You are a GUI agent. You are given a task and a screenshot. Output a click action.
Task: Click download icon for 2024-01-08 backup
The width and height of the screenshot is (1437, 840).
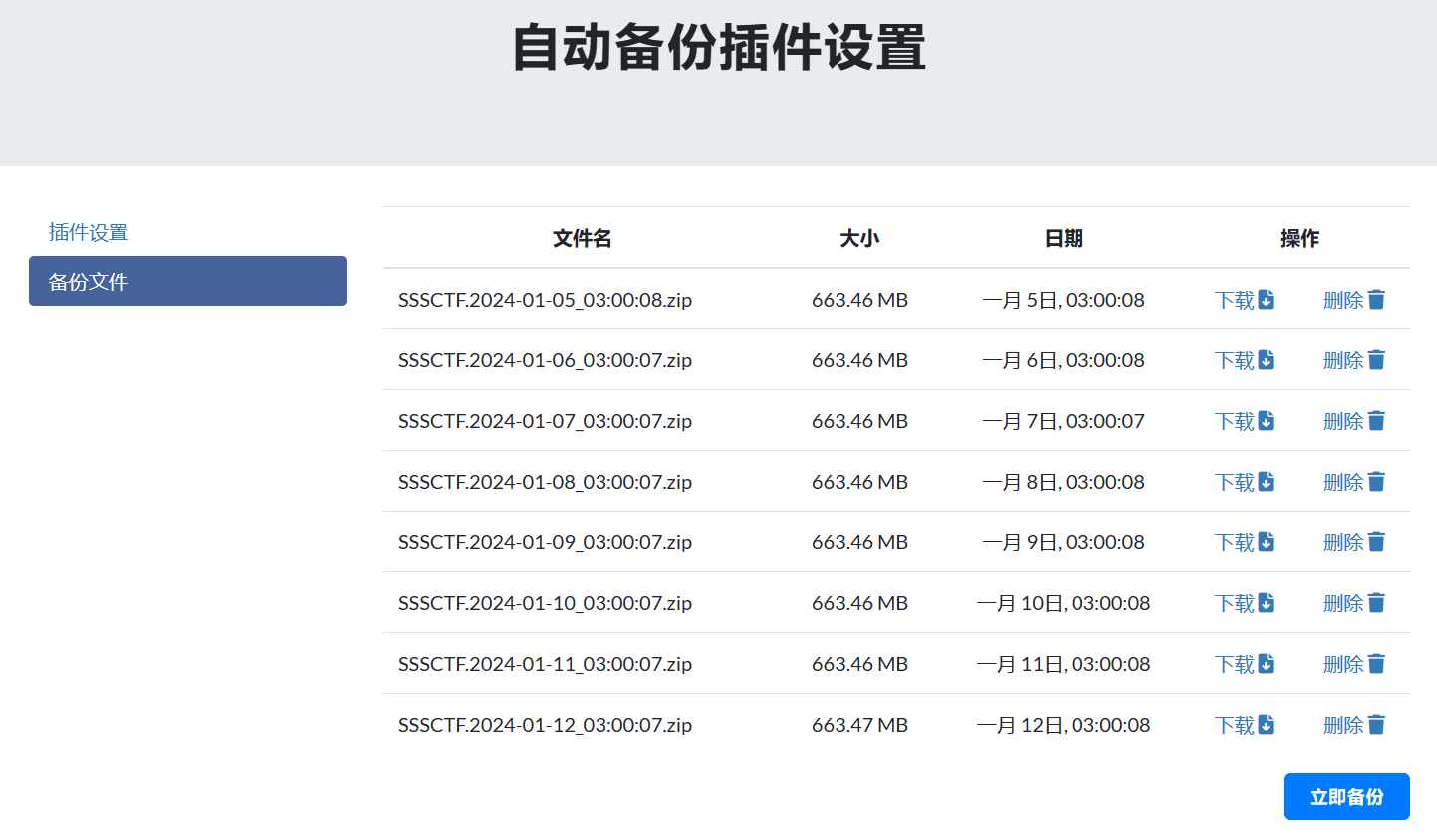pos(1266,482)
